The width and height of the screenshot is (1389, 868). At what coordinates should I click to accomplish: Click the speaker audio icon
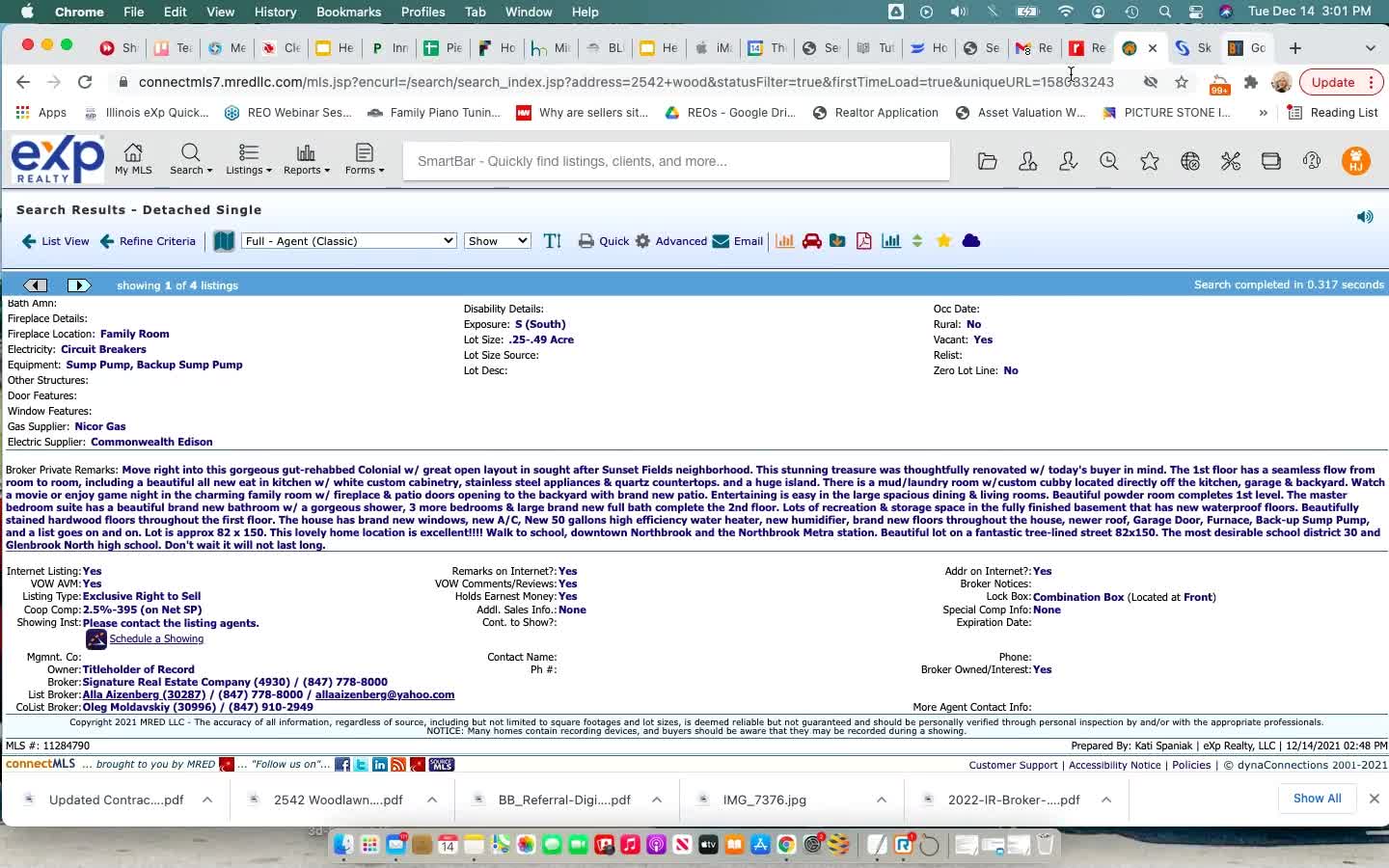1365,217
